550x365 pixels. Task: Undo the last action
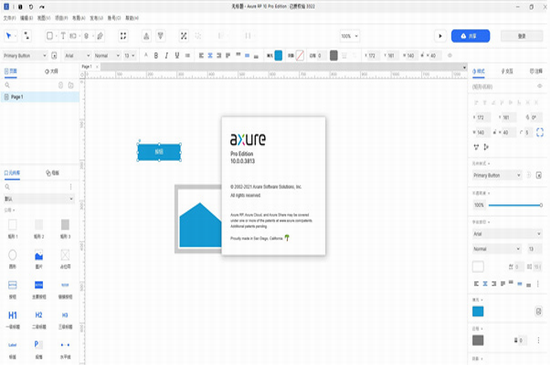pyautogui.click(x=31, y=7)
